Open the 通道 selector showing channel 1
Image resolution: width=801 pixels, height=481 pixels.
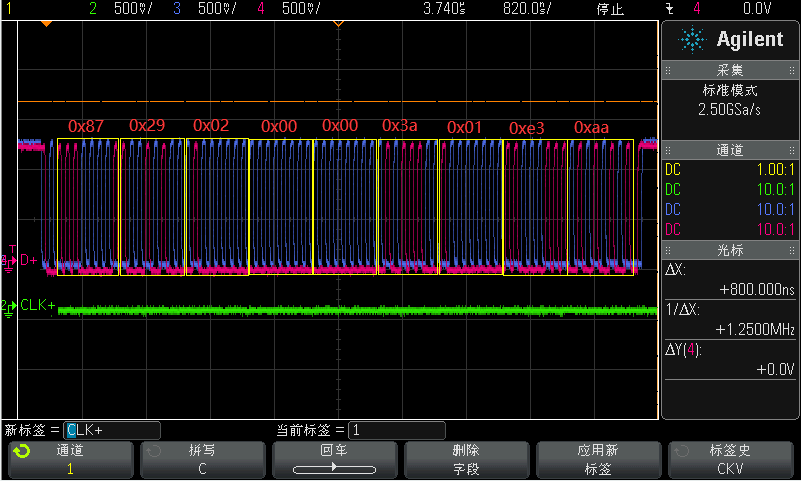(x=70, y=460)
